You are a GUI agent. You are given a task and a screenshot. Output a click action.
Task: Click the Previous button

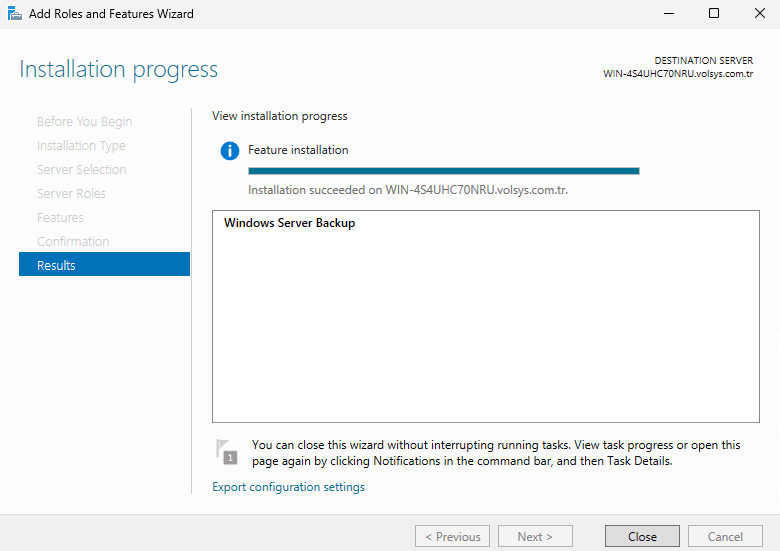452,537
